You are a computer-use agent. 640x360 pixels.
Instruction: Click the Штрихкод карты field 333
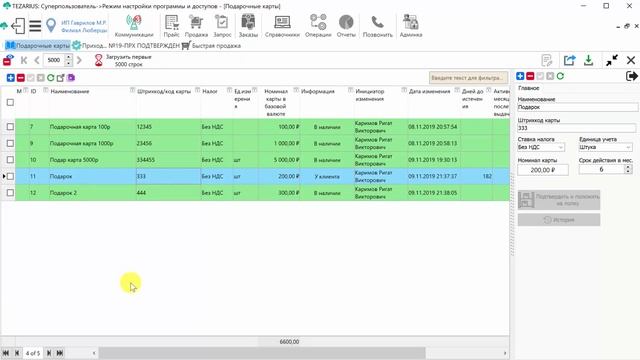pyautogui.click(x=576, y=128)
